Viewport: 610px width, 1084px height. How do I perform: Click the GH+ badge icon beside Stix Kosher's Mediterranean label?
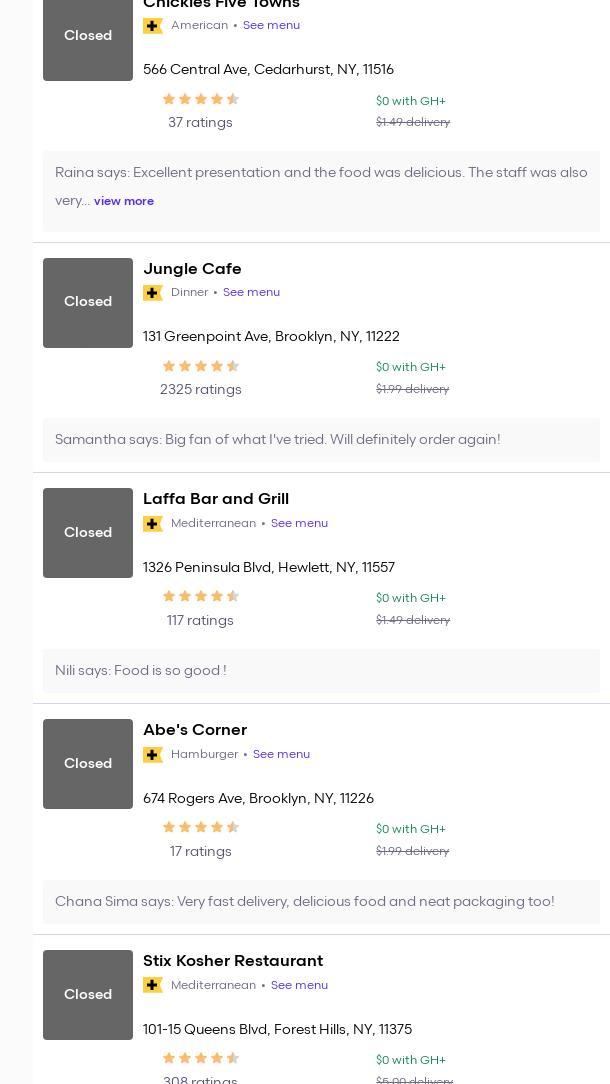coord(153,986)
